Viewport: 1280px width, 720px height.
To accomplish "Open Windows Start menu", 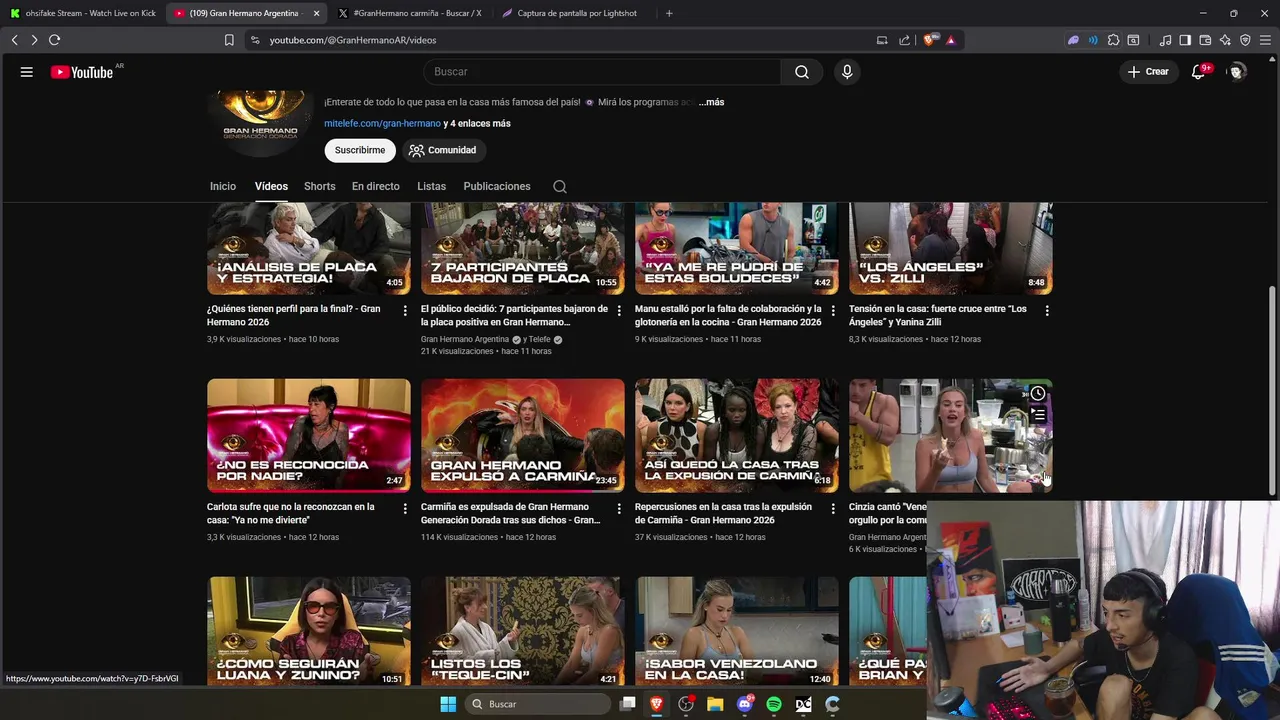I will (x=448, y=704).
